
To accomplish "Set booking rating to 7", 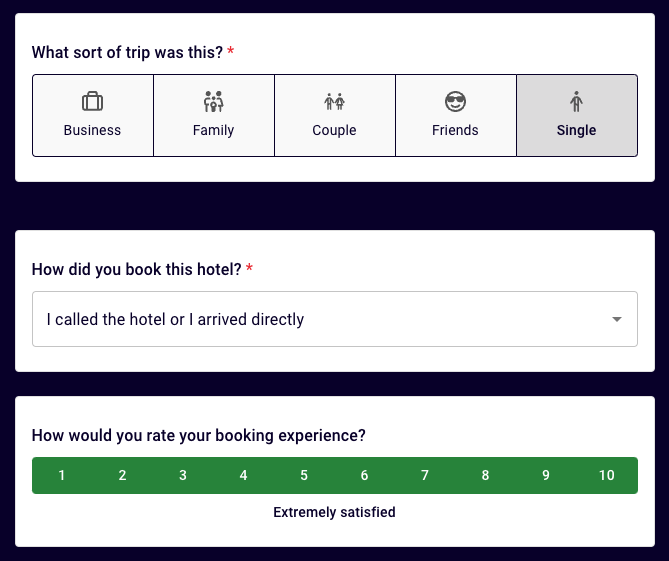I will tap(425, 475).
